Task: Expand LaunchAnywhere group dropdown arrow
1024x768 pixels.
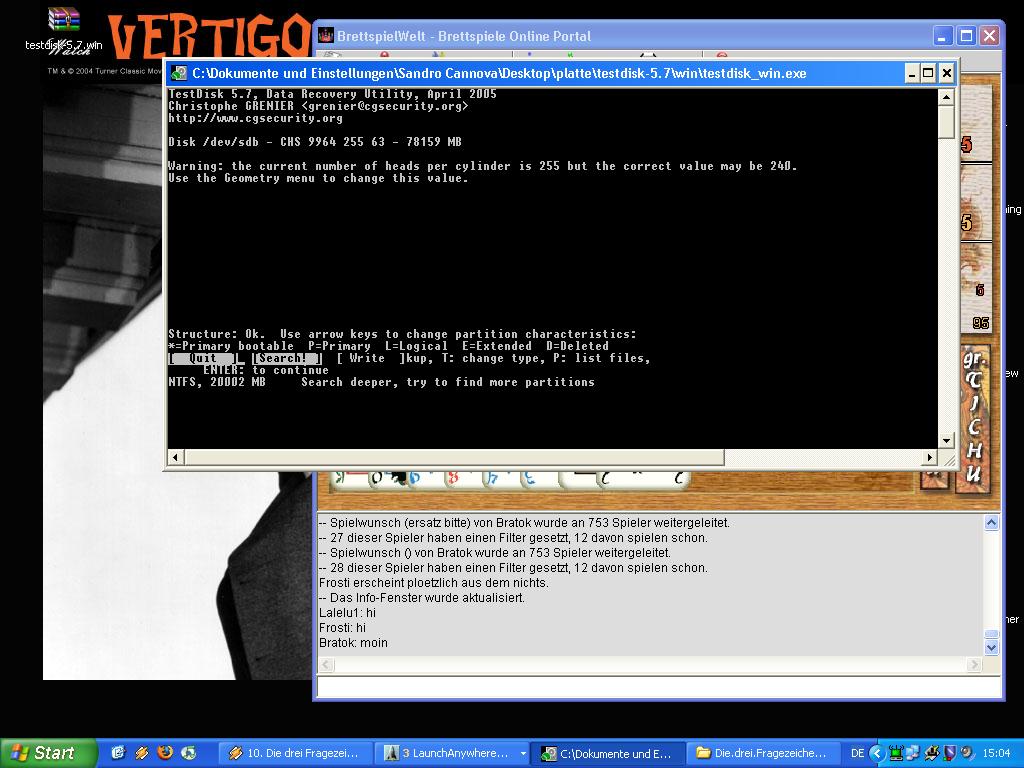Action: pos(522,753)
